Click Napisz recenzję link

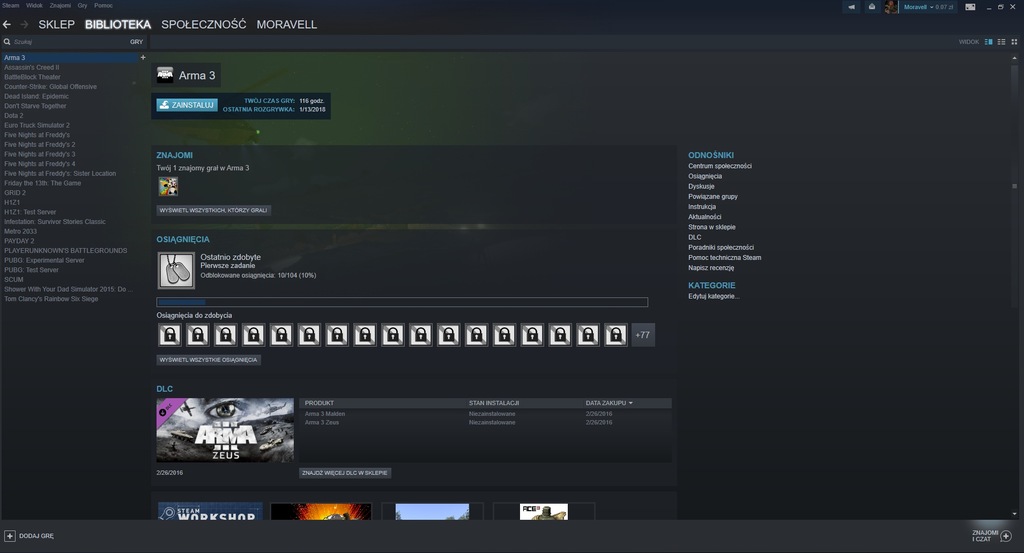(711, 268)
